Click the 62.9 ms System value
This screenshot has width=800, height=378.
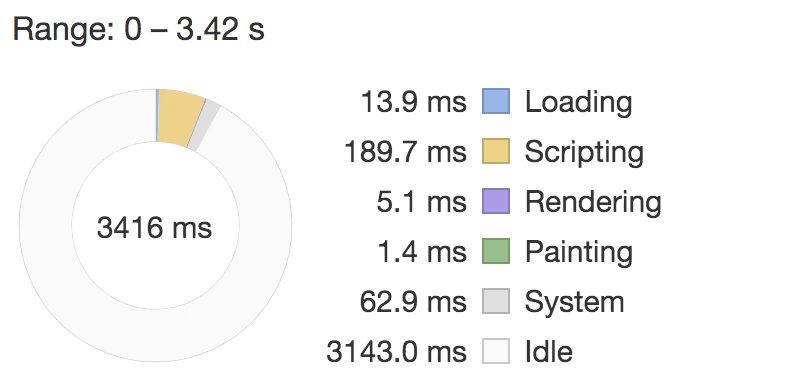(413, 301)
